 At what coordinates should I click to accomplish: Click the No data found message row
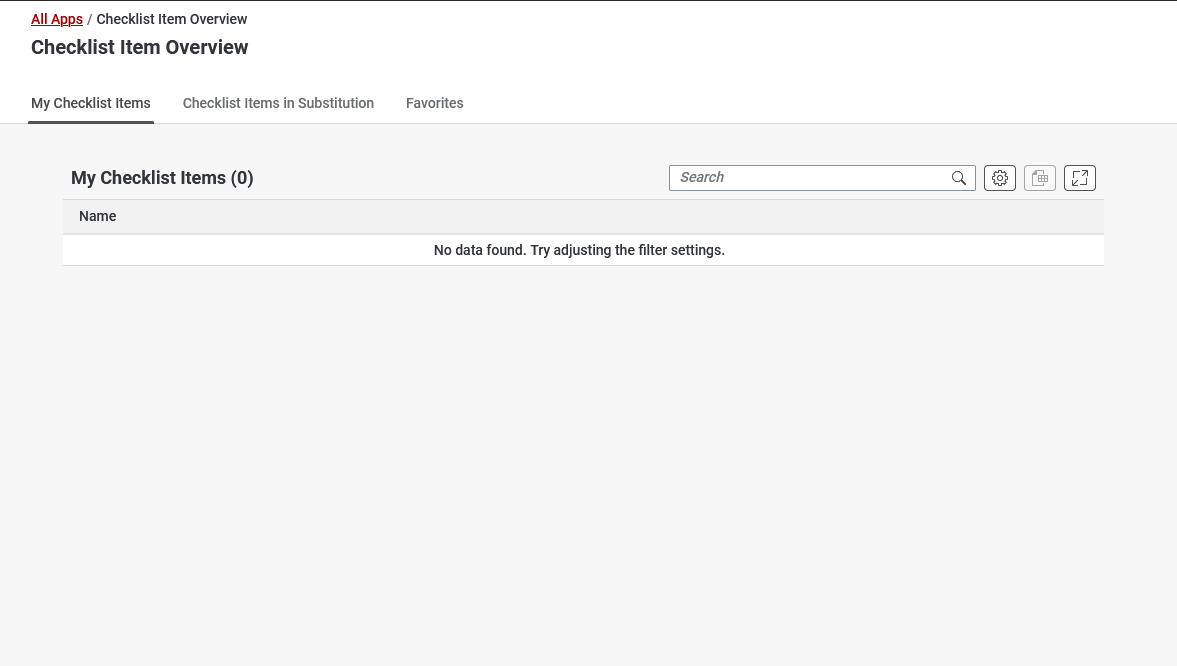[579, 250]
